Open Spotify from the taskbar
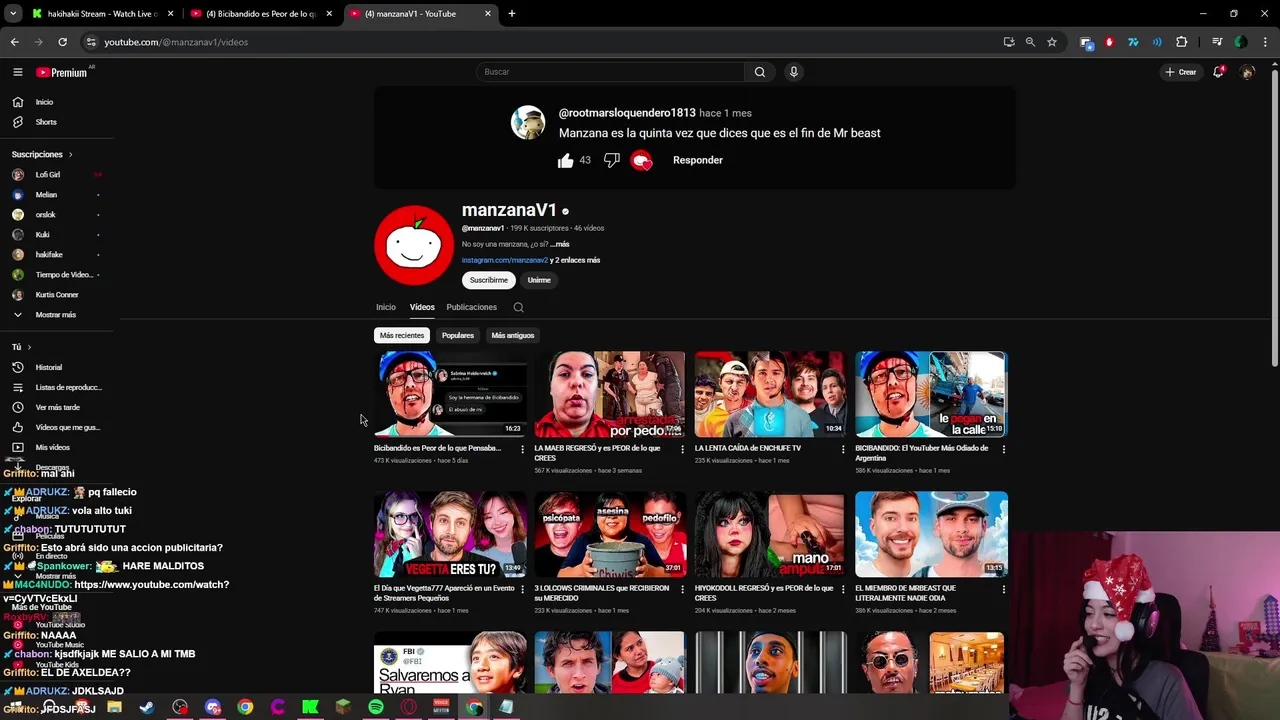Viewport: 1280px width, 720px height. (x=376, y=707)
